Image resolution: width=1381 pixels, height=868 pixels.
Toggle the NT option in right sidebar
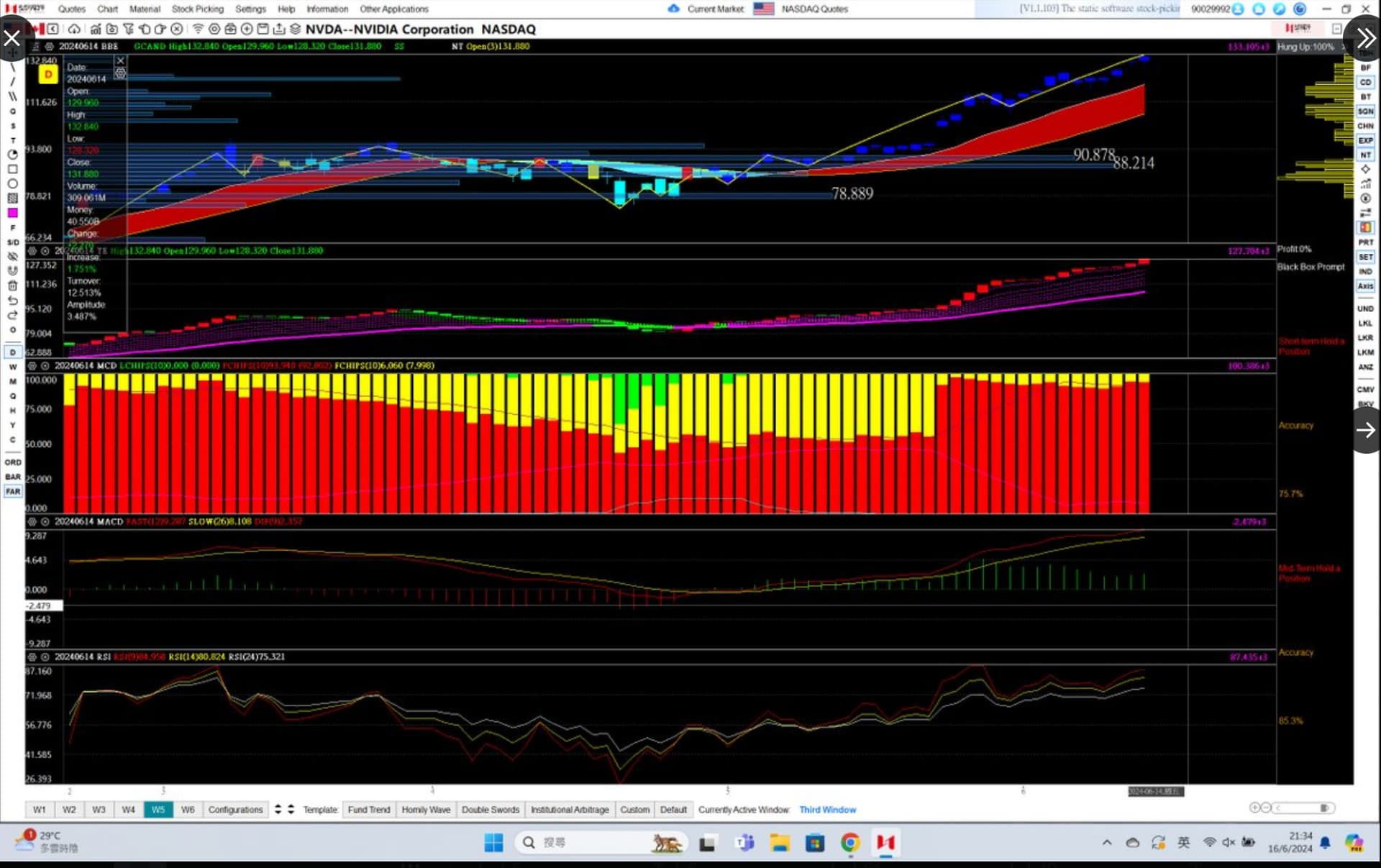pos(1365,155)
